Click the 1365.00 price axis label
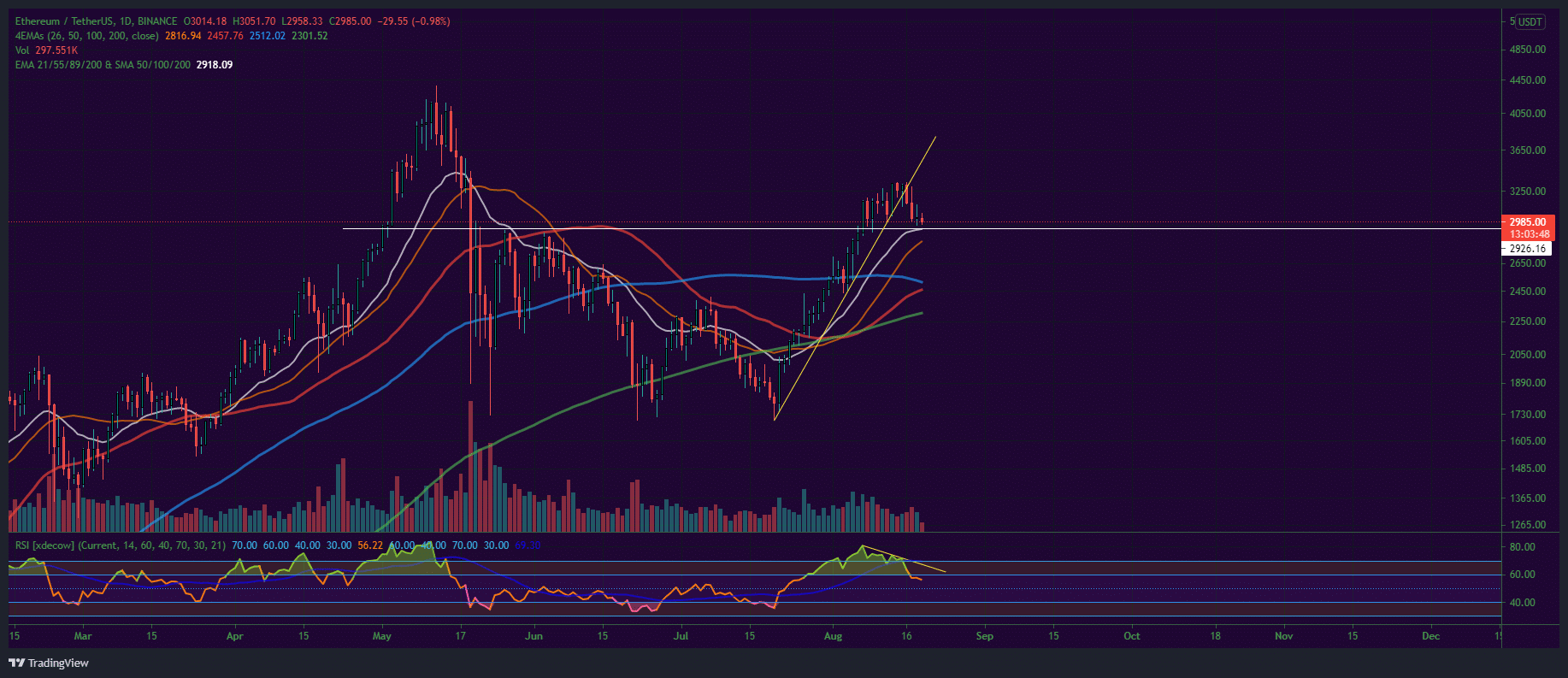 (1528, 498)
